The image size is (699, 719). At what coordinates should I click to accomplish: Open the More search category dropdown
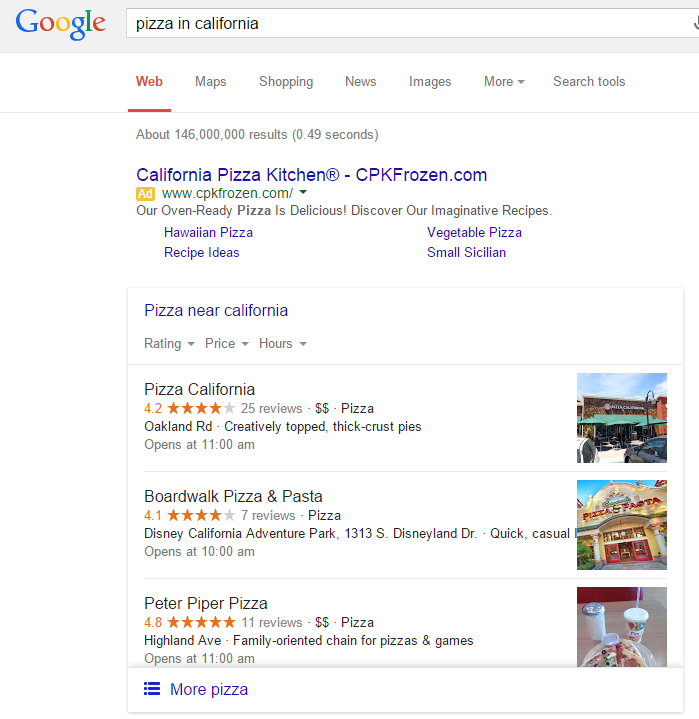[x=504, y=82]
